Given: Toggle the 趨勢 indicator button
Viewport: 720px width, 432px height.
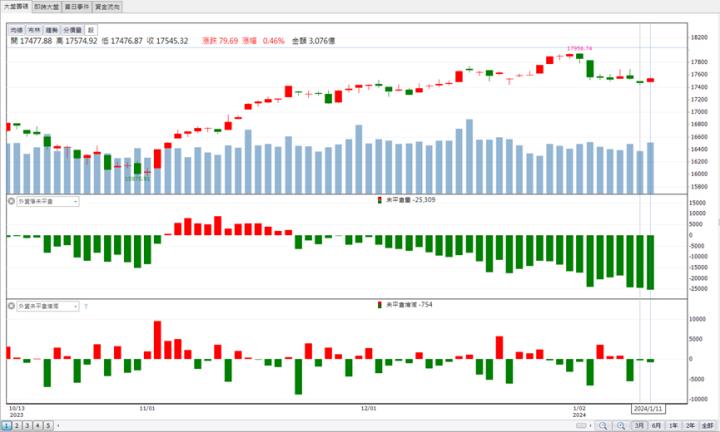Looking at the screenshot, I should 51,30.
